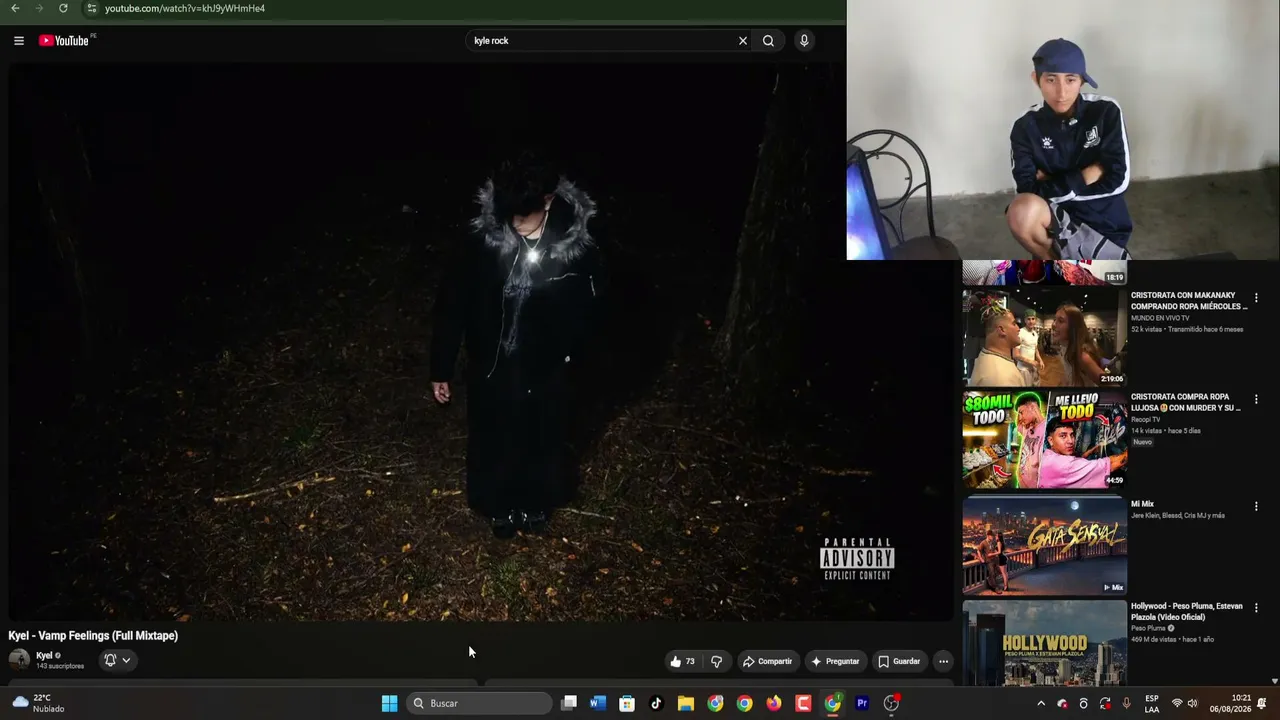Image resolution: width=1280 pixels, height=720 pixels.
Task: Expand the notification bell subscription dropdown
Action: coord(117,660)
